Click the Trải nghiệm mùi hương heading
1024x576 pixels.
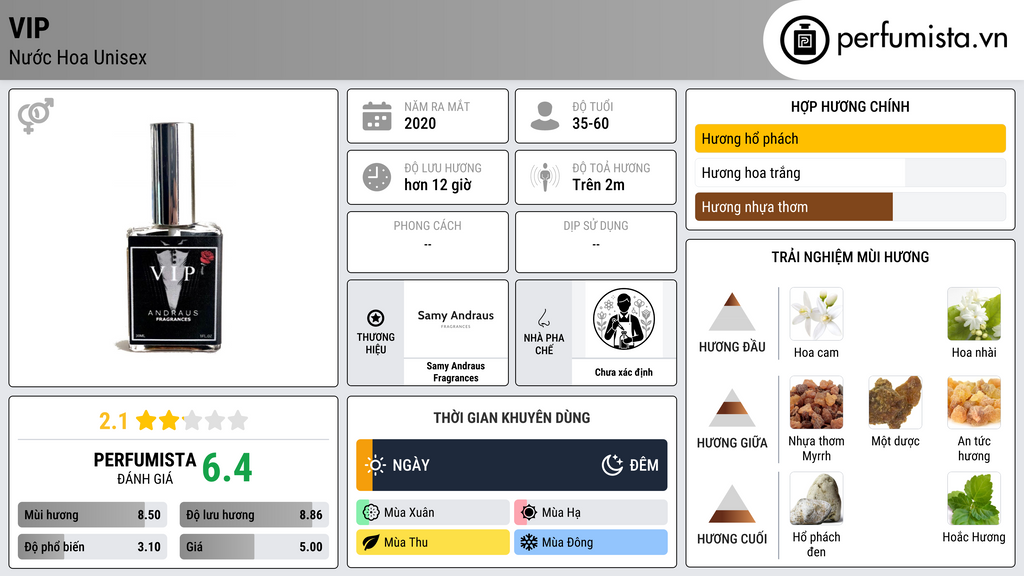click(850, 257)
